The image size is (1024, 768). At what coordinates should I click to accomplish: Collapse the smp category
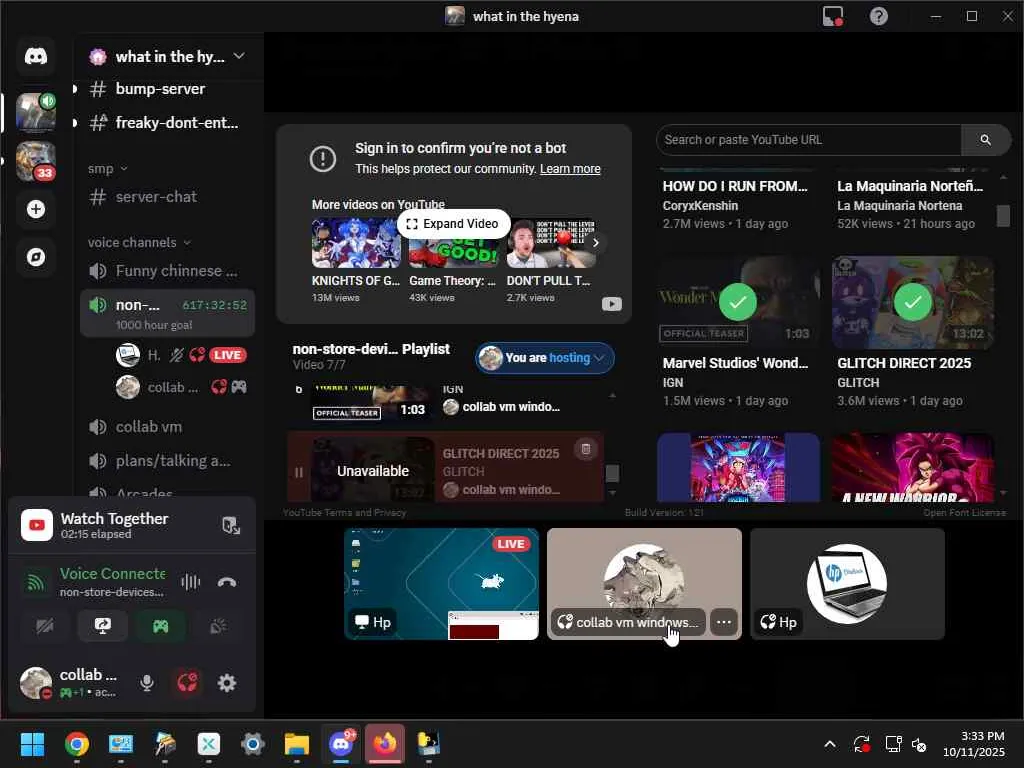click(x=107, y=169)
